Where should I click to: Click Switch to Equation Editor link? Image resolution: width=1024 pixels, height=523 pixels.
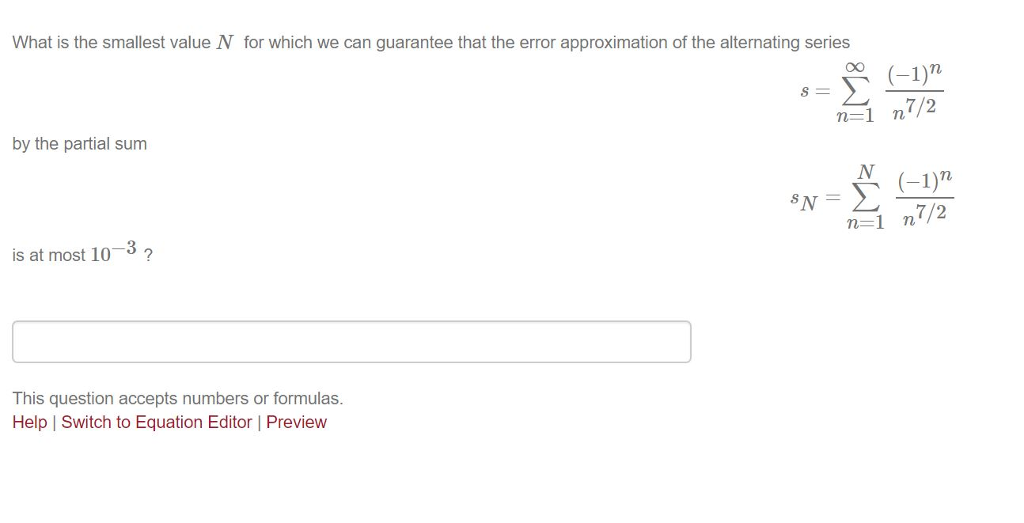(x=156, y=422)
